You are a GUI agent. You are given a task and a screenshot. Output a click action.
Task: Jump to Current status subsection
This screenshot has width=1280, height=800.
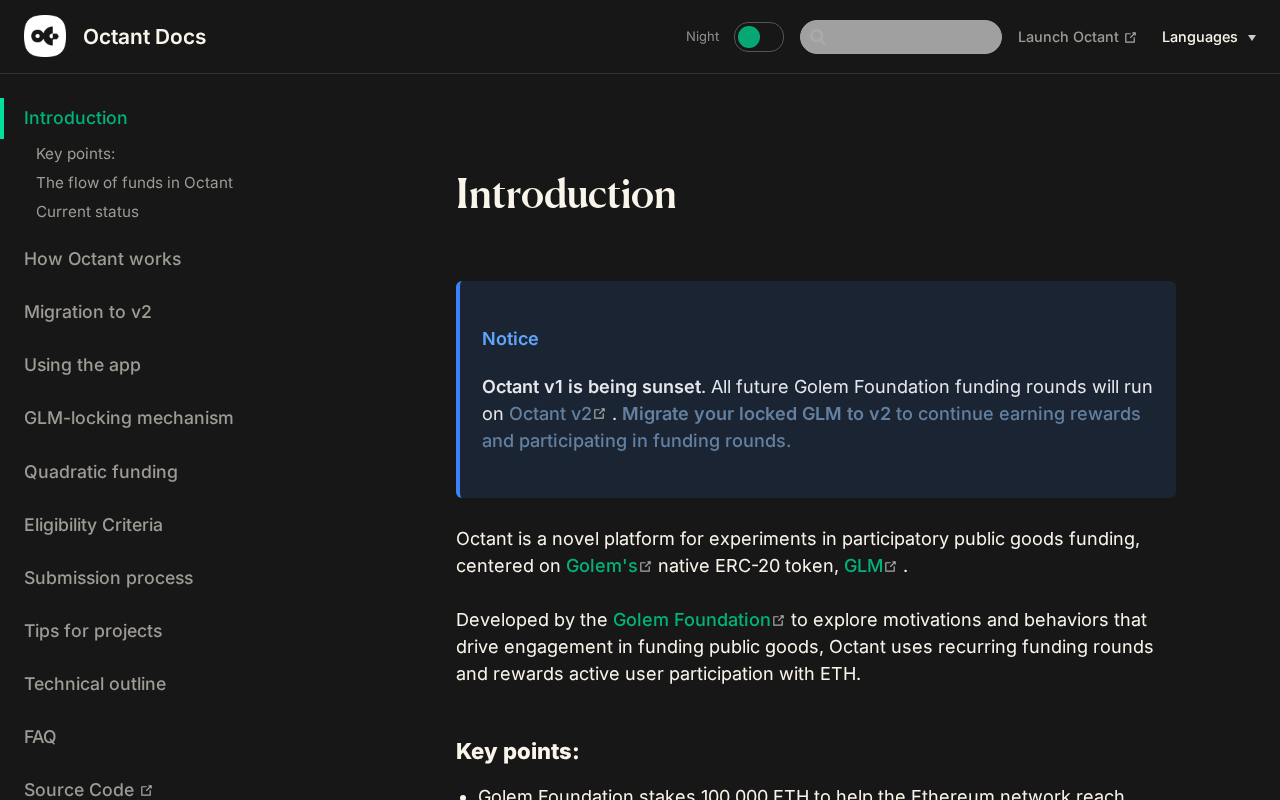(x=87, y=212)
